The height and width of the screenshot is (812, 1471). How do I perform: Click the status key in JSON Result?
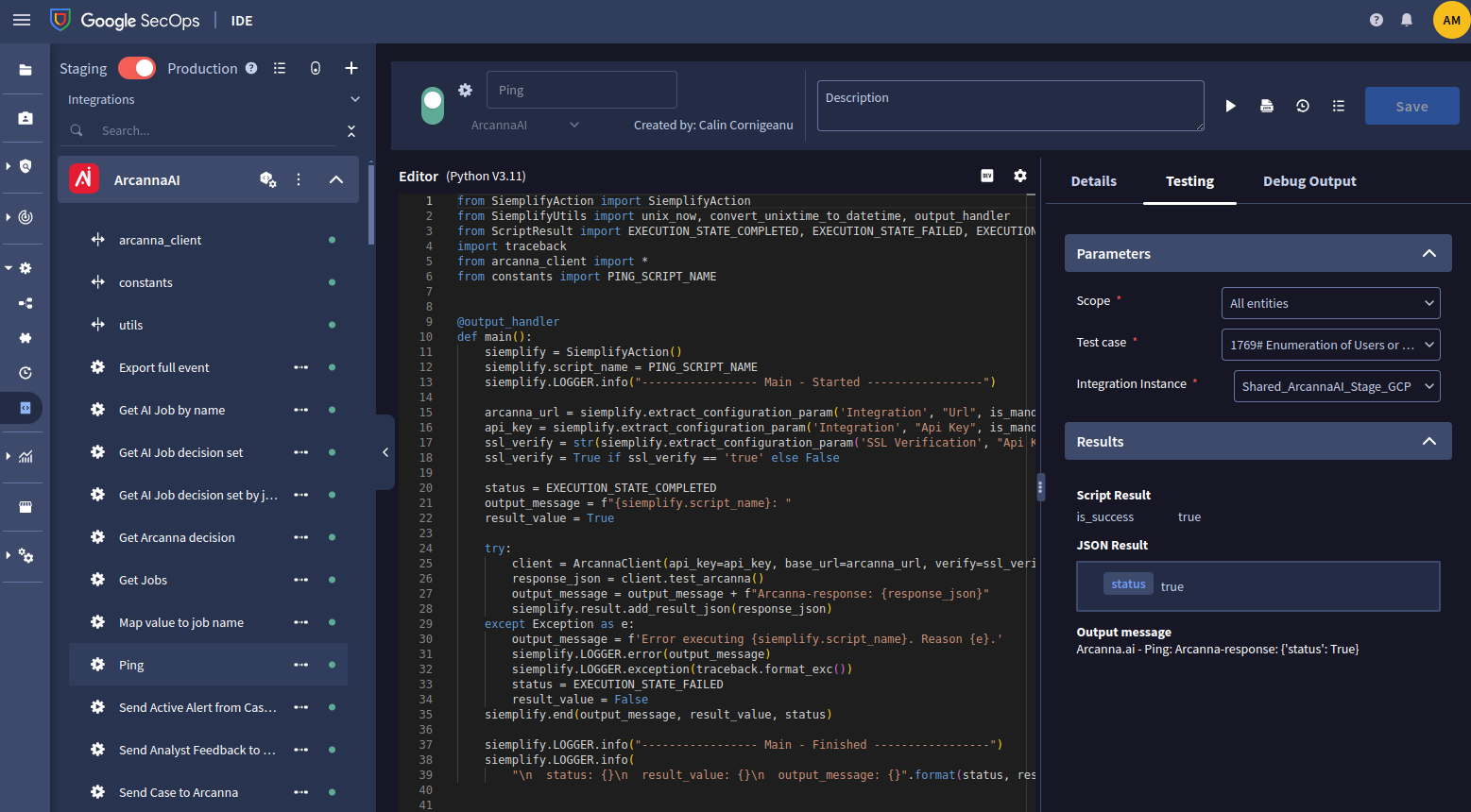click(1128, 584)
